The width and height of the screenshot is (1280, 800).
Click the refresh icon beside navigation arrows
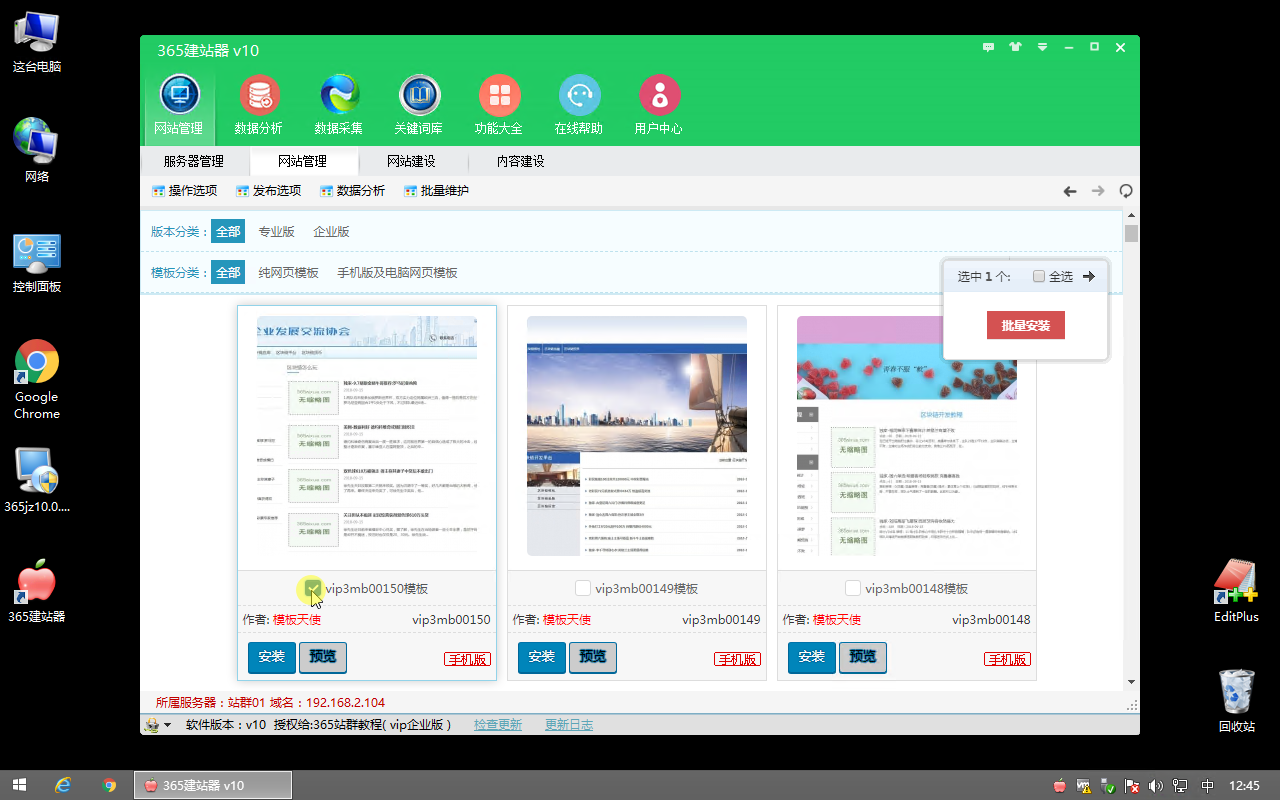(1126, 191)
